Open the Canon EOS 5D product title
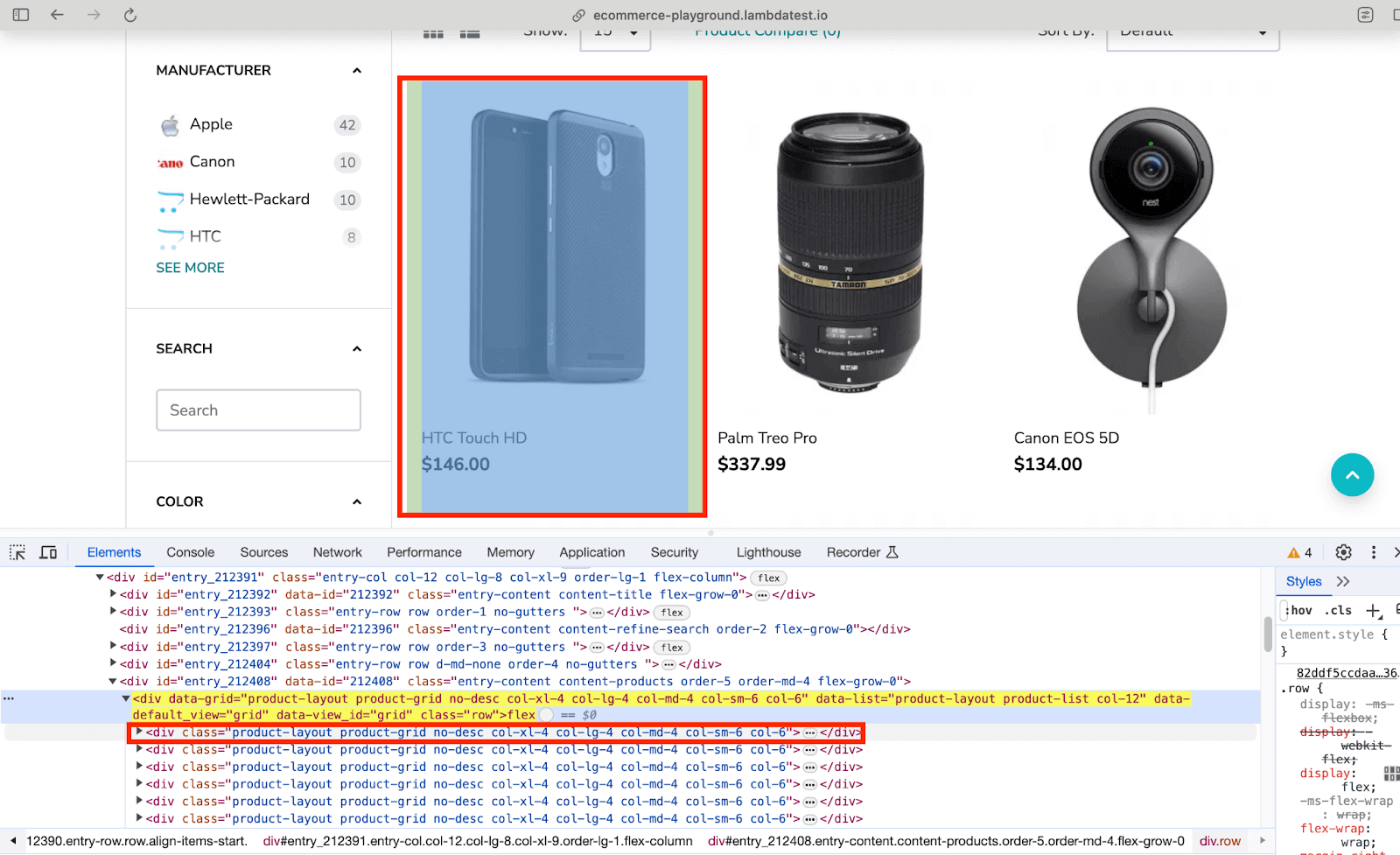1400x855 pixels. (1066, 438)
